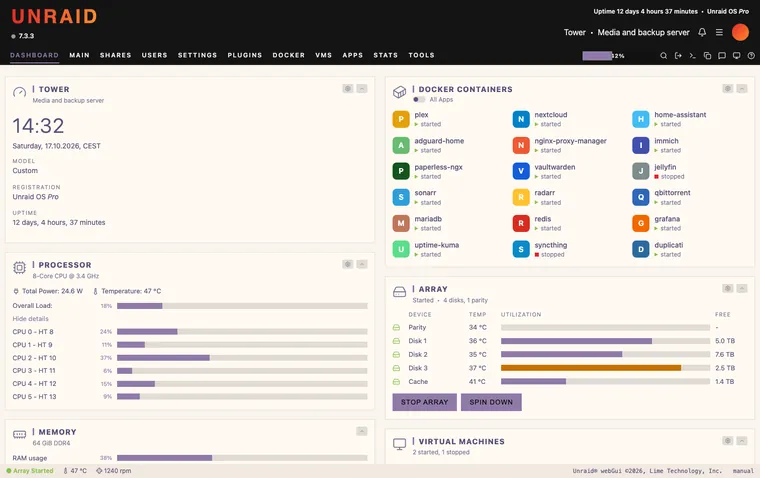Click the Array Started status in footer
760x478 pixels.
[x=30, y=471]
